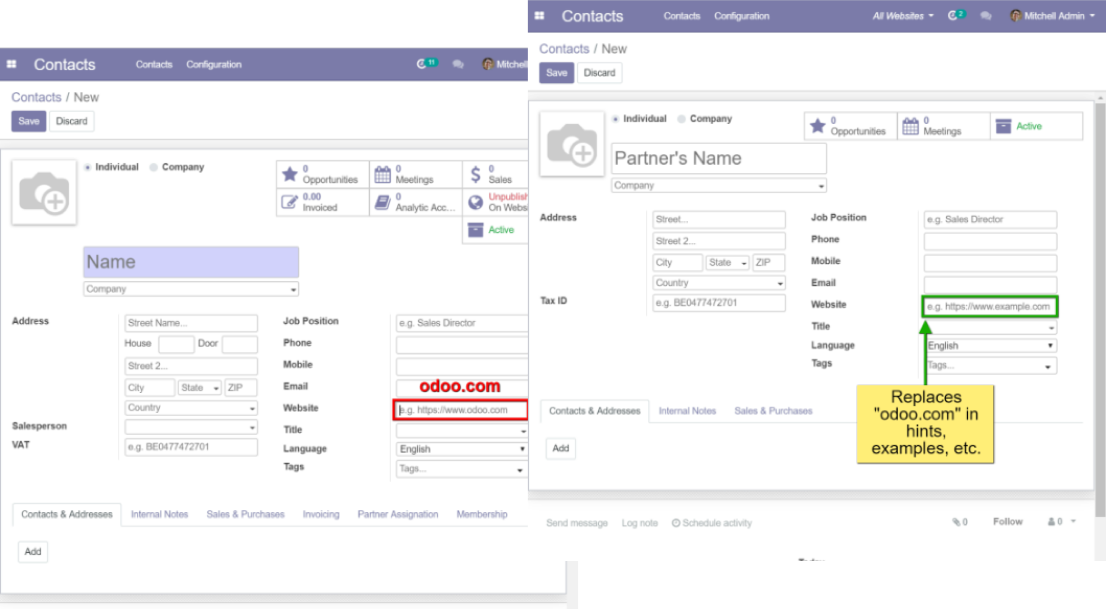The width and height of the screenshot is (1106, 609).
Task: Open Country dropdown in left window
Action: tap(190, 408)
